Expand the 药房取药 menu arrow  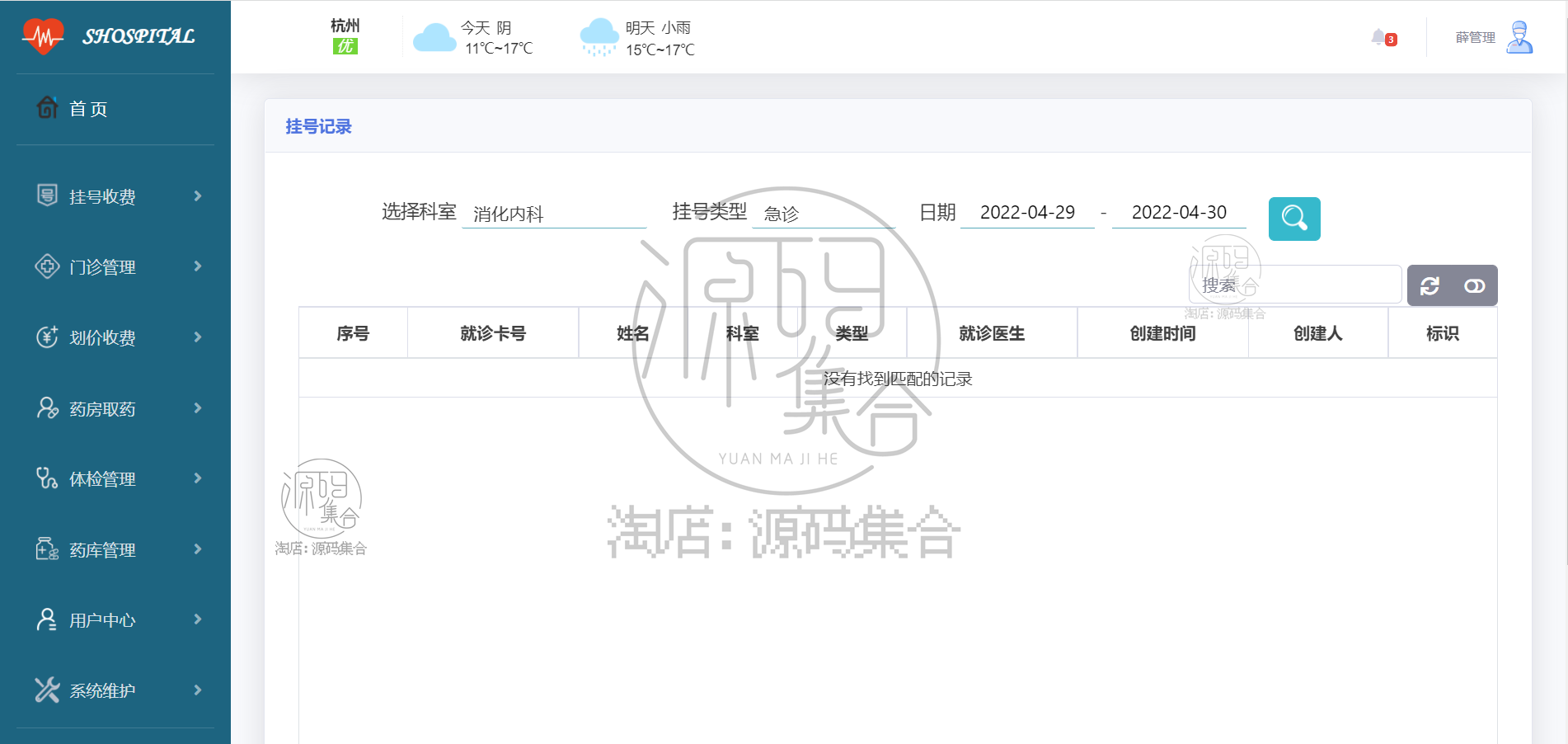[x=198, y=407]
